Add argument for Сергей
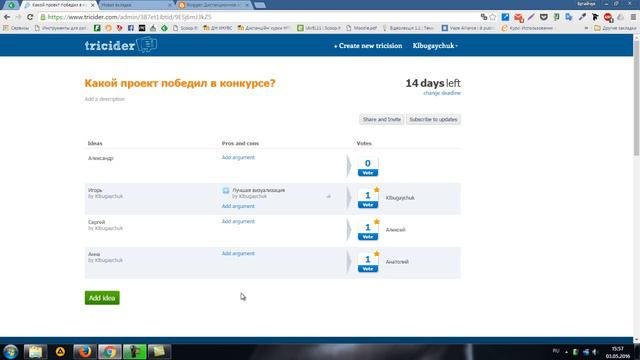Image resolution: width=640 pixels, height=360 pixels. tap(238, 221)
